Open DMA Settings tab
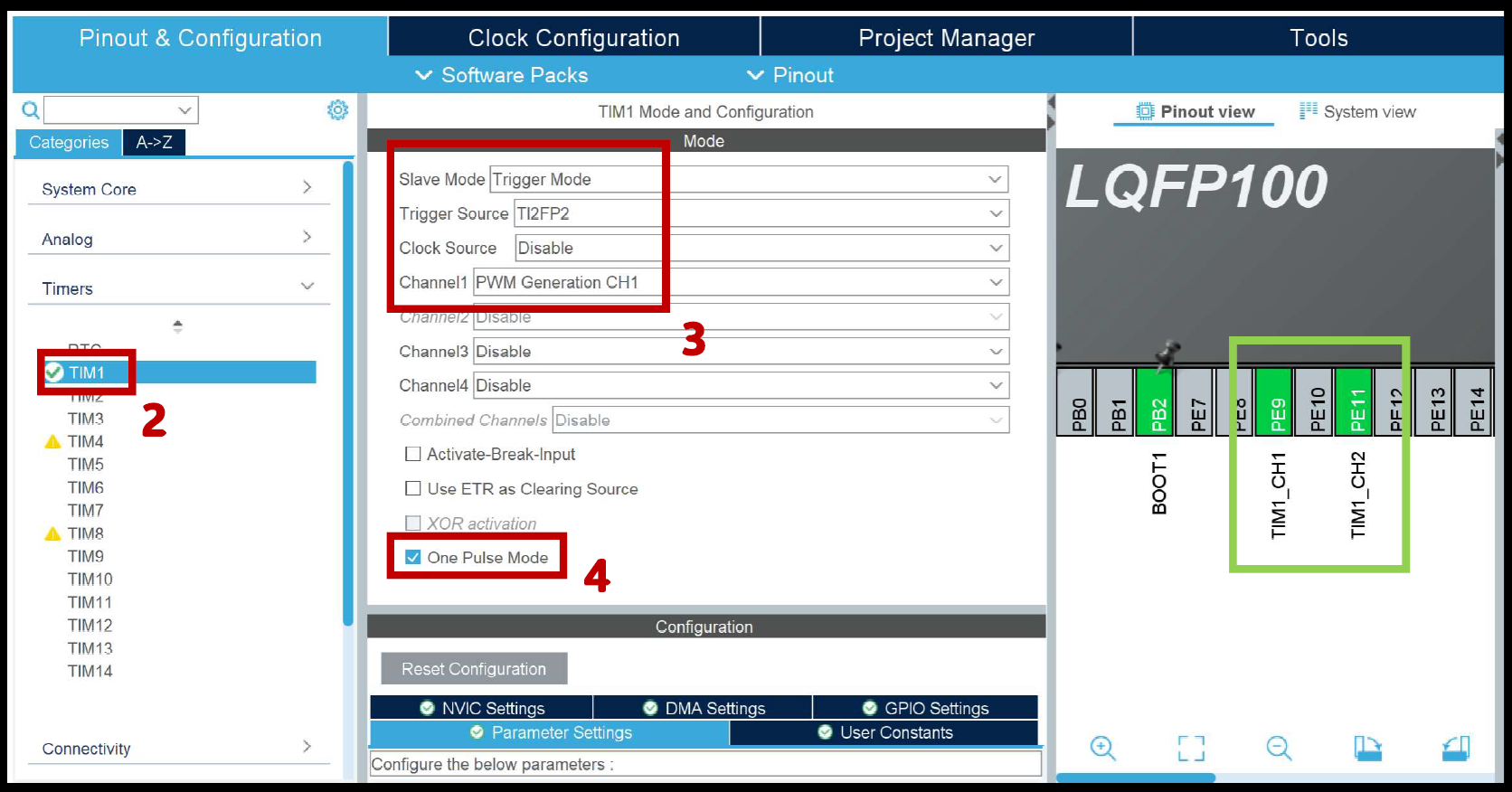1512x792 pixels. [x=703, y=708]
